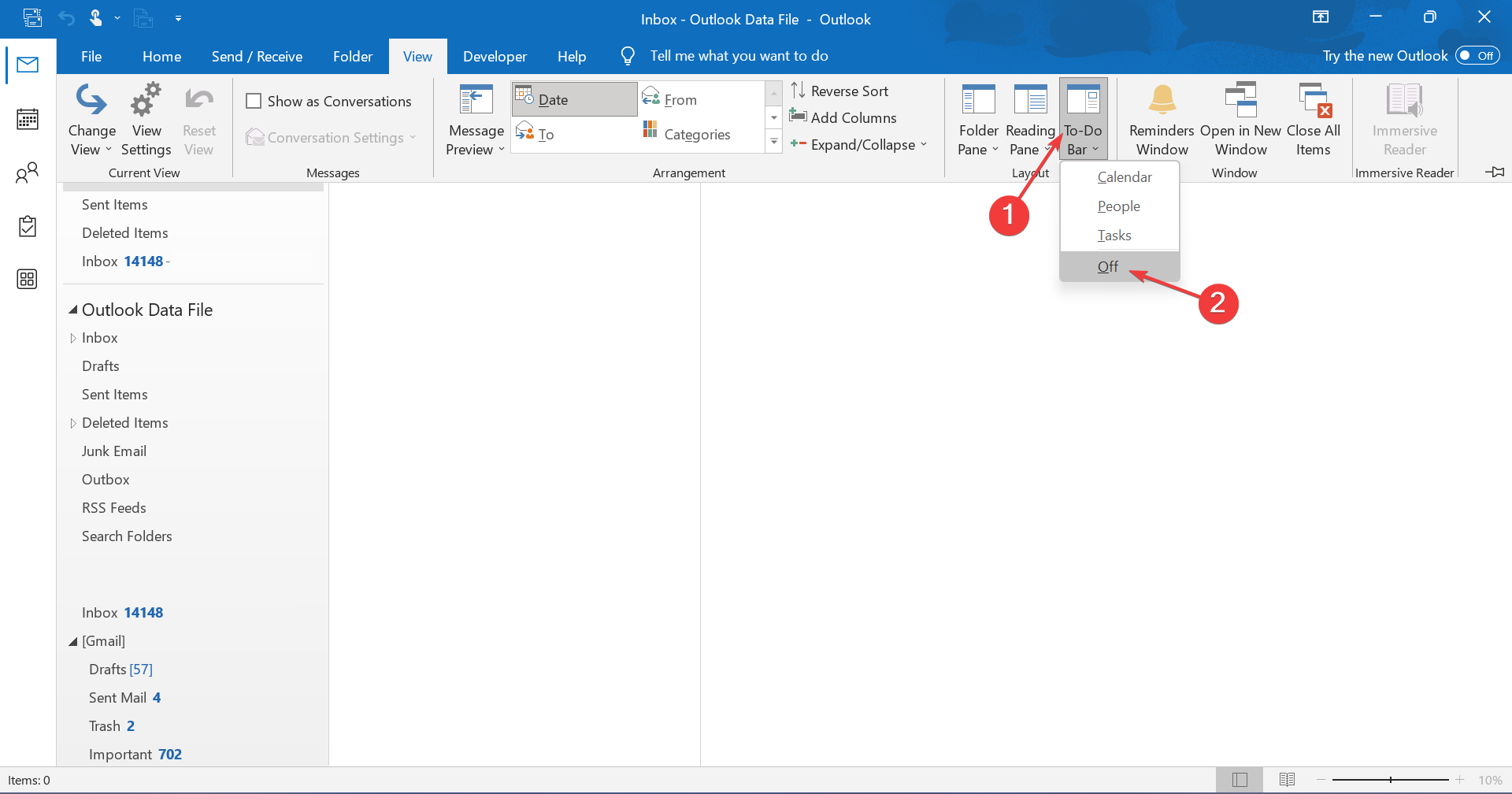Image resolution: width=1512 pixels, height=794 pixels.
Task: Open the People module in navigation bar
Action: pos(28,173)
